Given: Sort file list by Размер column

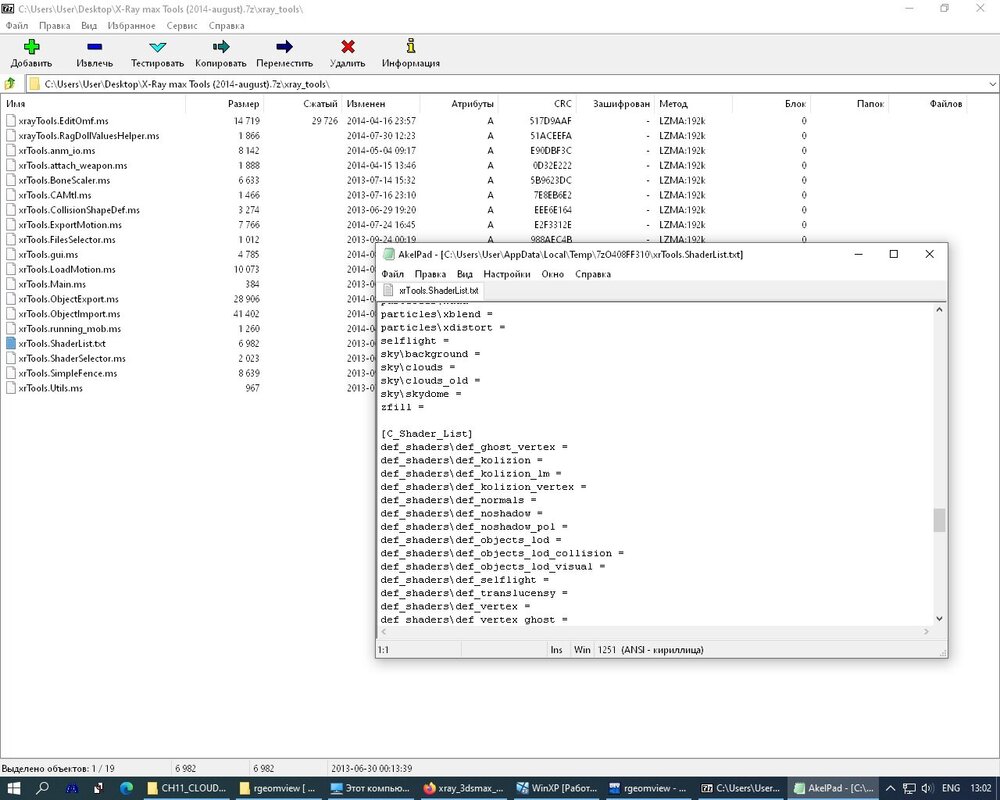Looking at the screenshot, I should click(243, 104).
